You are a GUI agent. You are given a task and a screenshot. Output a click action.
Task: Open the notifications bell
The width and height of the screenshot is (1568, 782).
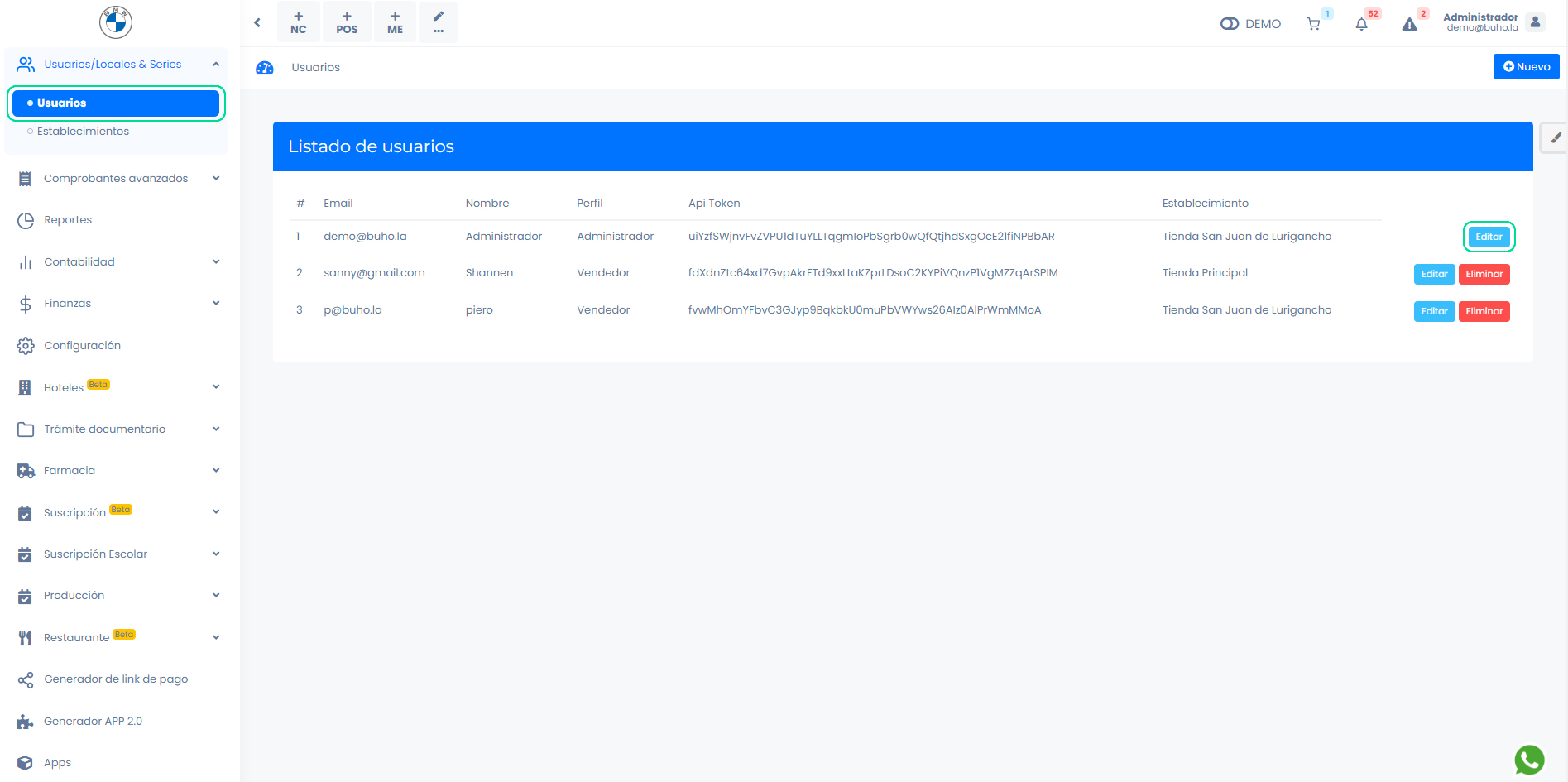pyautogui.click(x=1361, y=24)
